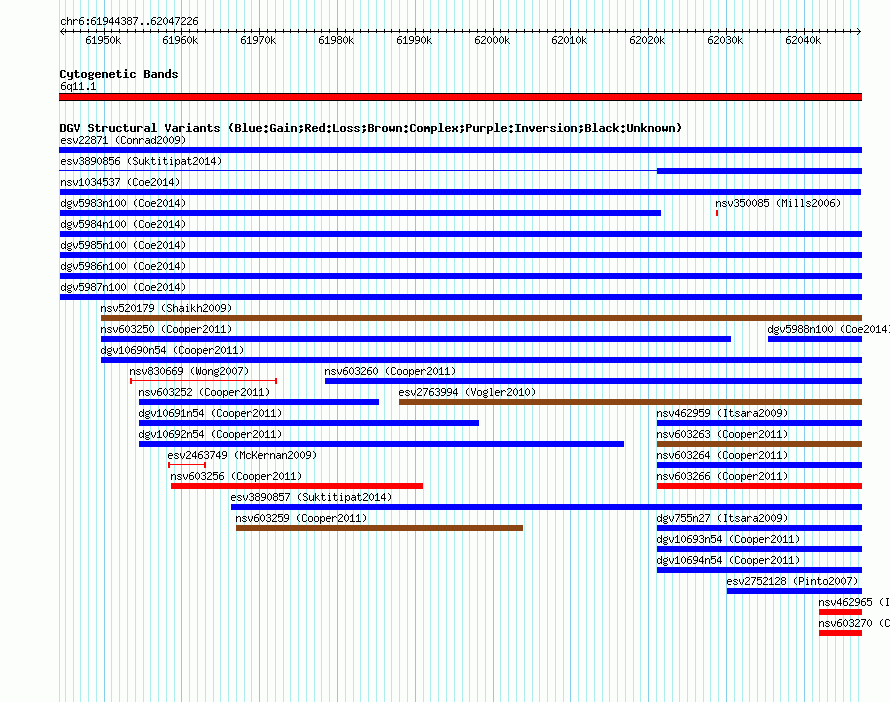Viewport: 890px width, 702px height.
Task: Click dgv5983n100 (Coe2014) label
Action: tap(123, 203)
